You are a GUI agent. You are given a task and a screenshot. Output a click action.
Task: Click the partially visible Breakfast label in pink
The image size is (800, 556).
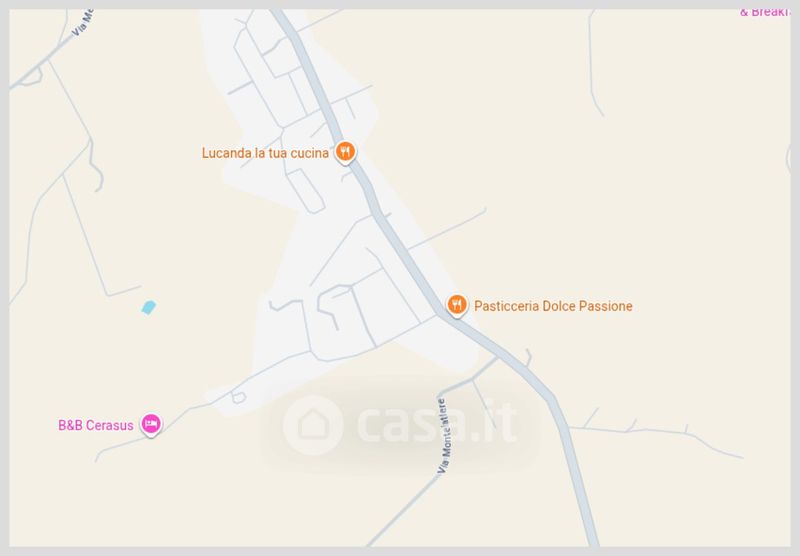coord(764,12)
